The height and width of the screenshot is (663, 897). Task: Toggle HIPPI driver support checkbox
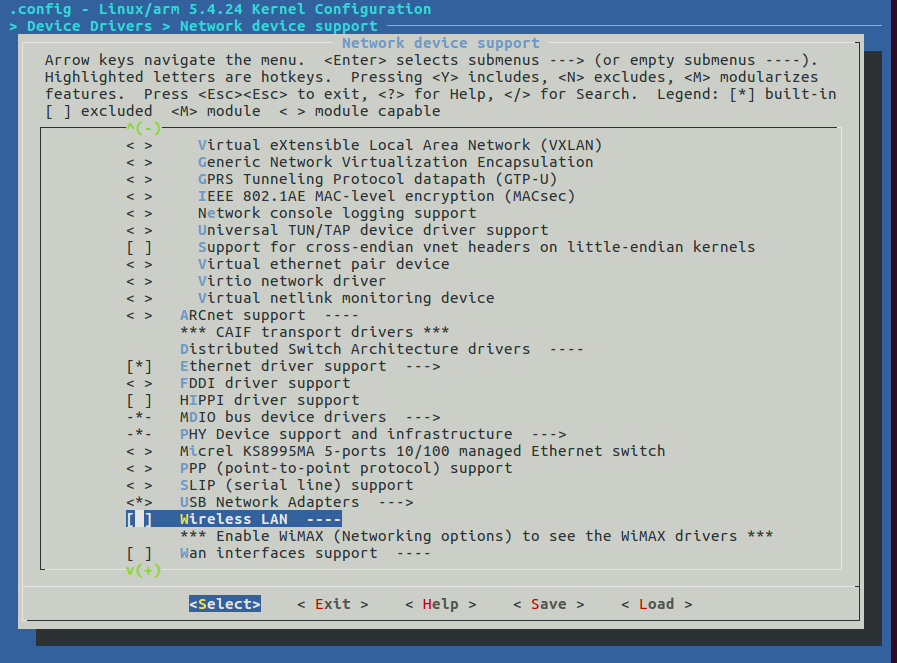(x=139, y=400)
